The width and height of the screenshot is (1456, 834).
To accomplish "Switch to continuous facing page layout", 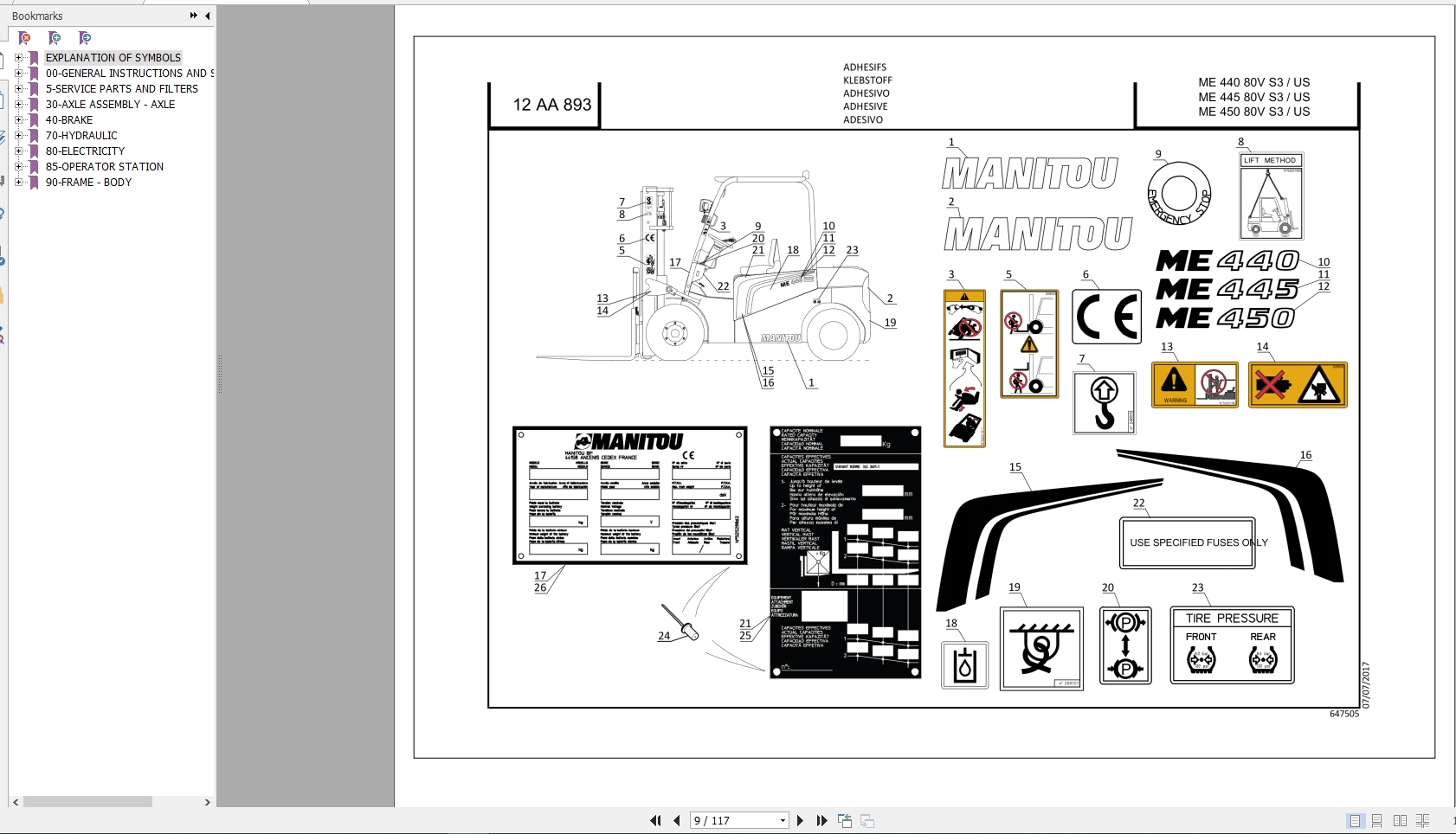I will 1422,821.
